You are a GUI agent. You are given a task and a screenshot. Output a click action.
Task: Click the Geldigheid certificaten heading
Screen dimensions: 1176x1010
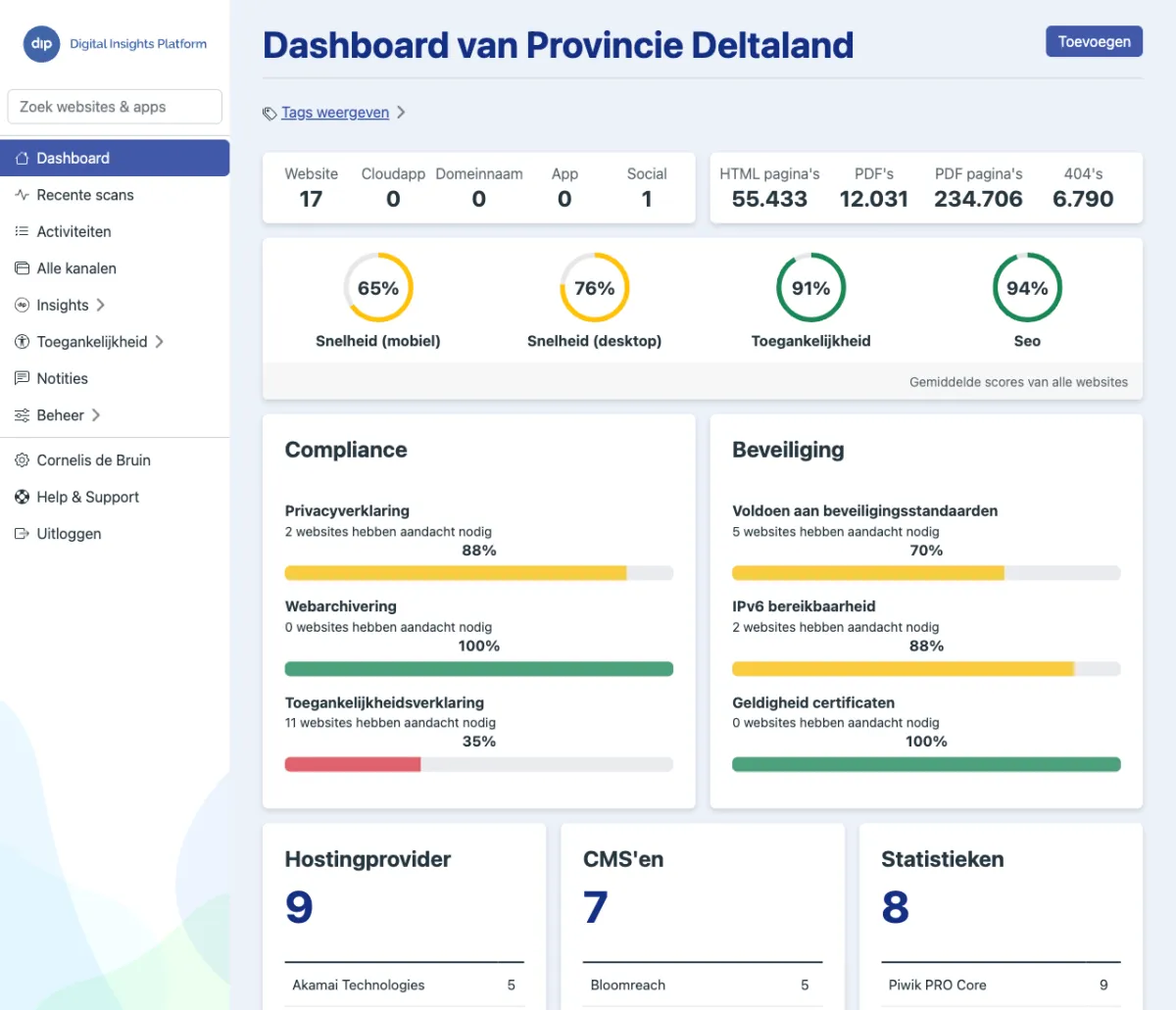pyautogui.click(x=813, y=702)
